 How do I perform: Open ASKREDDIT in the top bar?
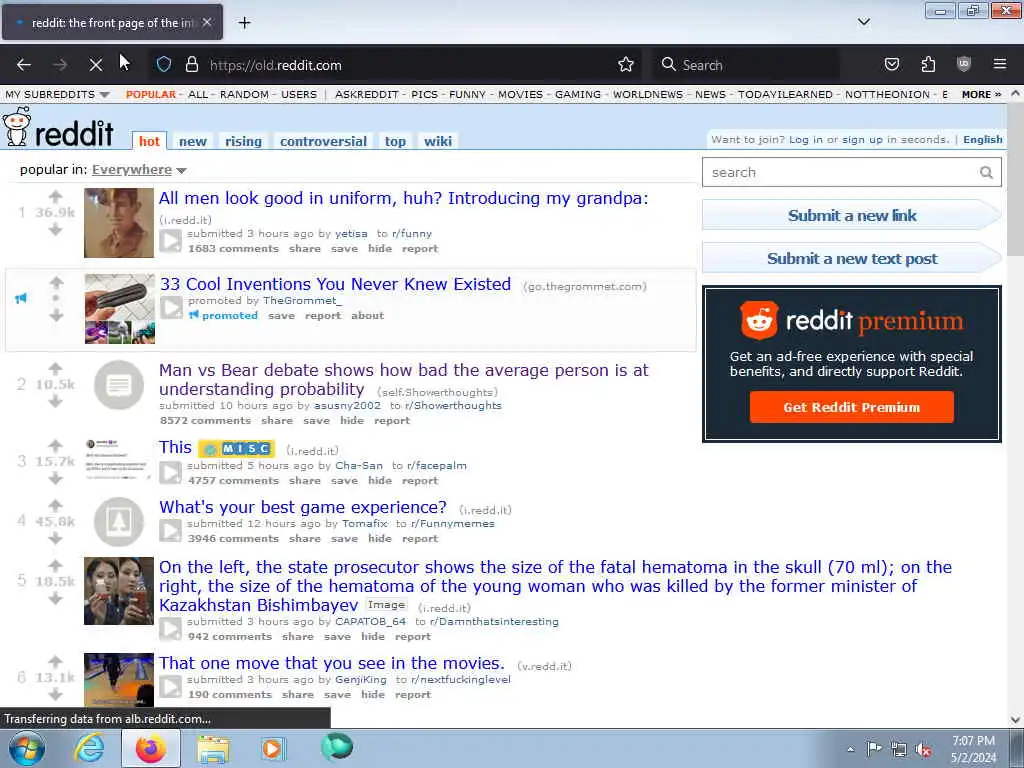click(x=366, y=95)
